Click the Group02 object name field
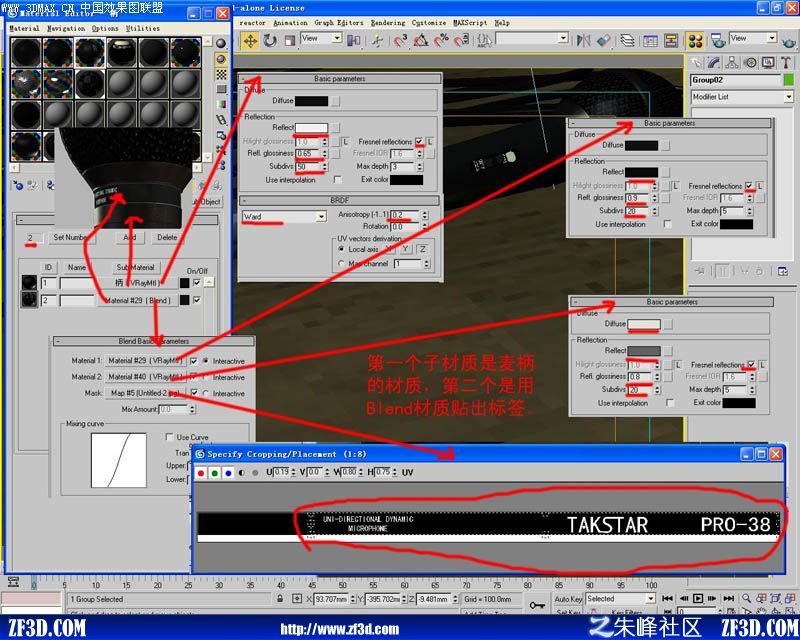800x640 pixels. (735, 80)
